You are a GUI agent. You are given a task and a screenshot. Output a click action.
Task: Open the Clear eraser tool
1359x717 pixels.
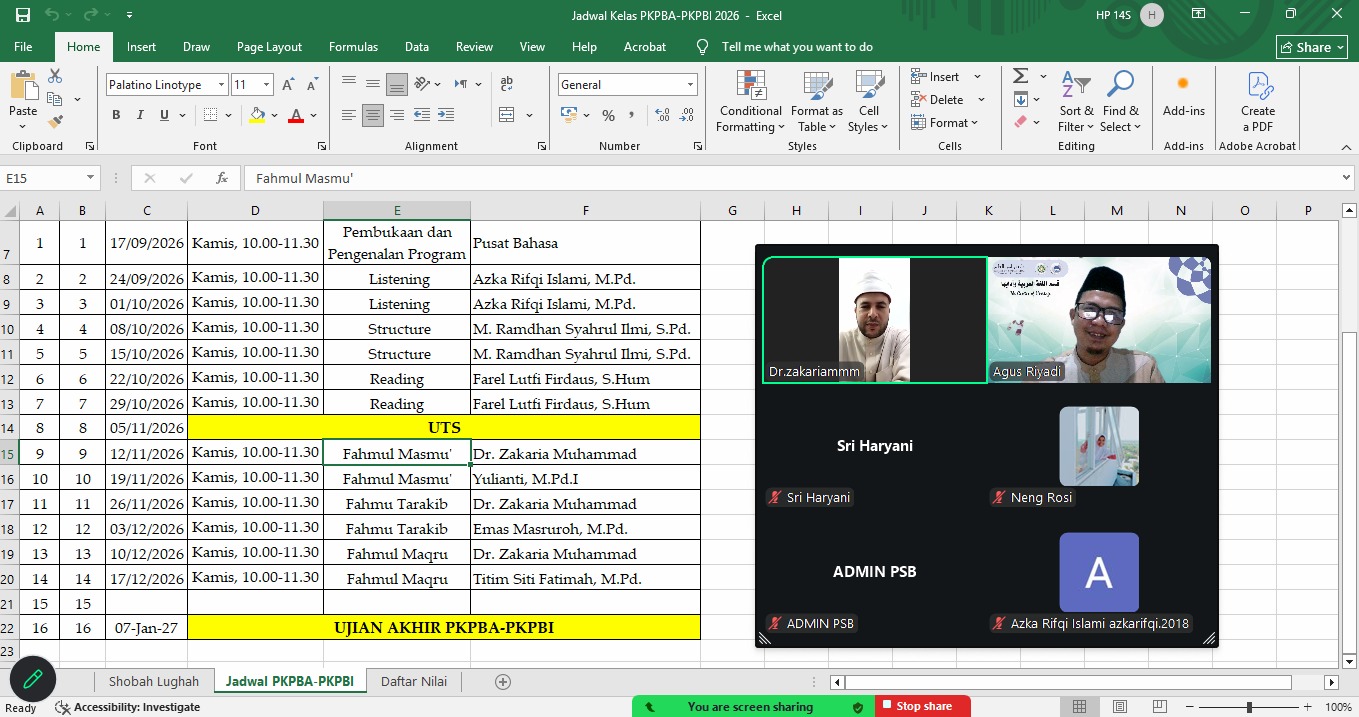pos(1020,122)
